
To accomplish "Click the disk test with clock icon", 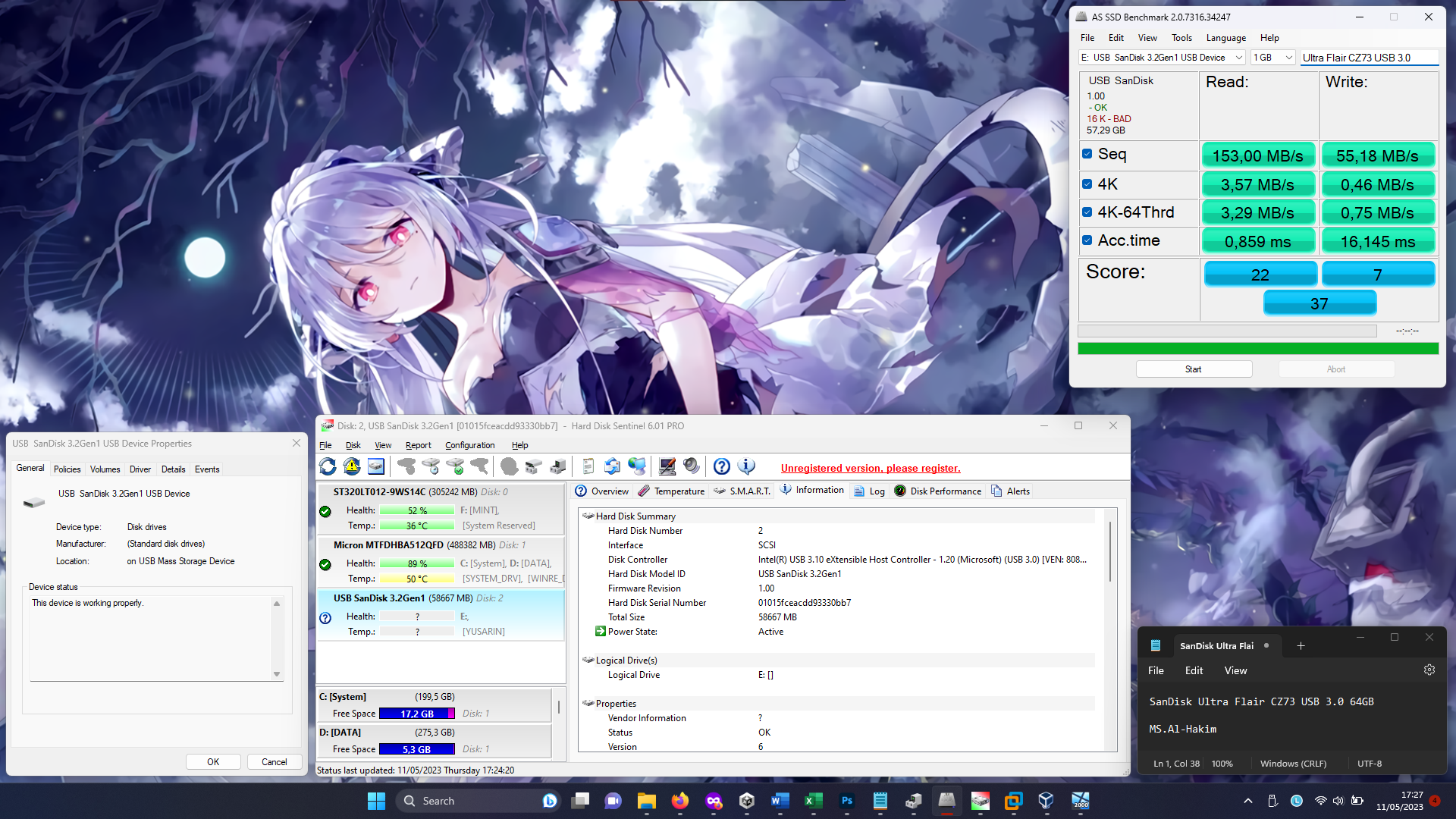I will pyautogui.click(x=431, y=467).
